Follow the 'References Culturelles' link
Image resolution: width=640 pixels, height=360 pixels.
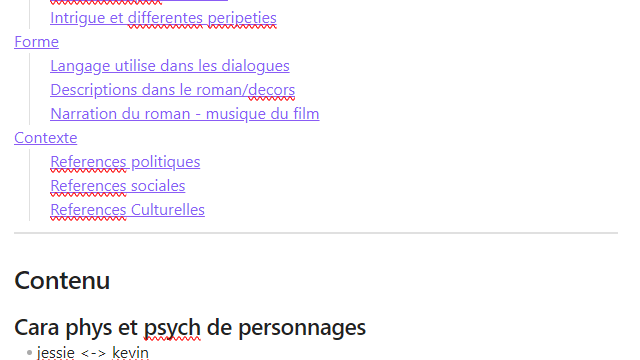[127, 210]
